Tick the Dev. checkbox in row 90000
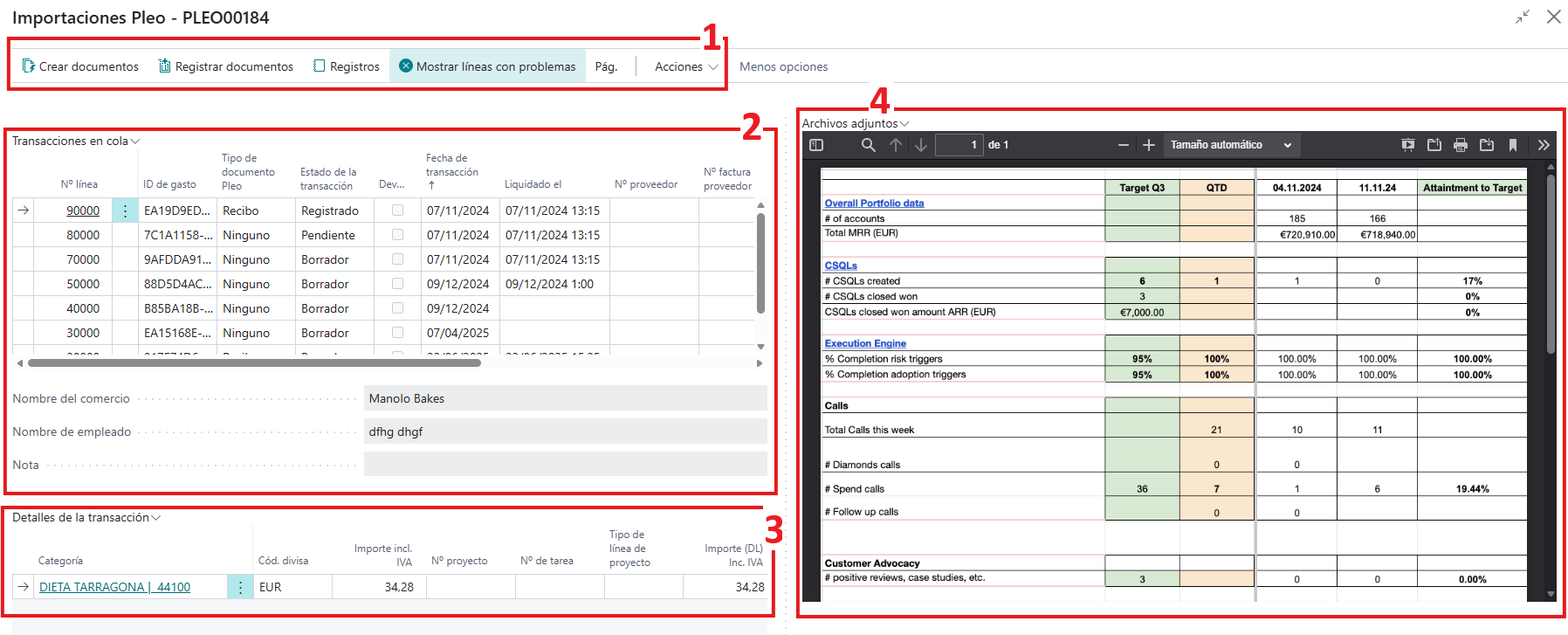This screenshot has height=635, width=1568. [x=397, y=211]
